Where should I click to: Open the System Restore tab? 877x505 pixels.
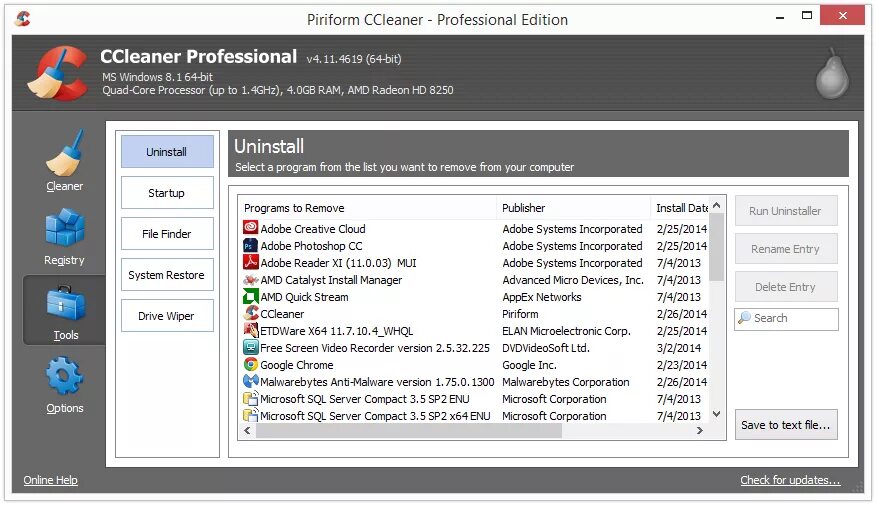click(x=167, y=275)
